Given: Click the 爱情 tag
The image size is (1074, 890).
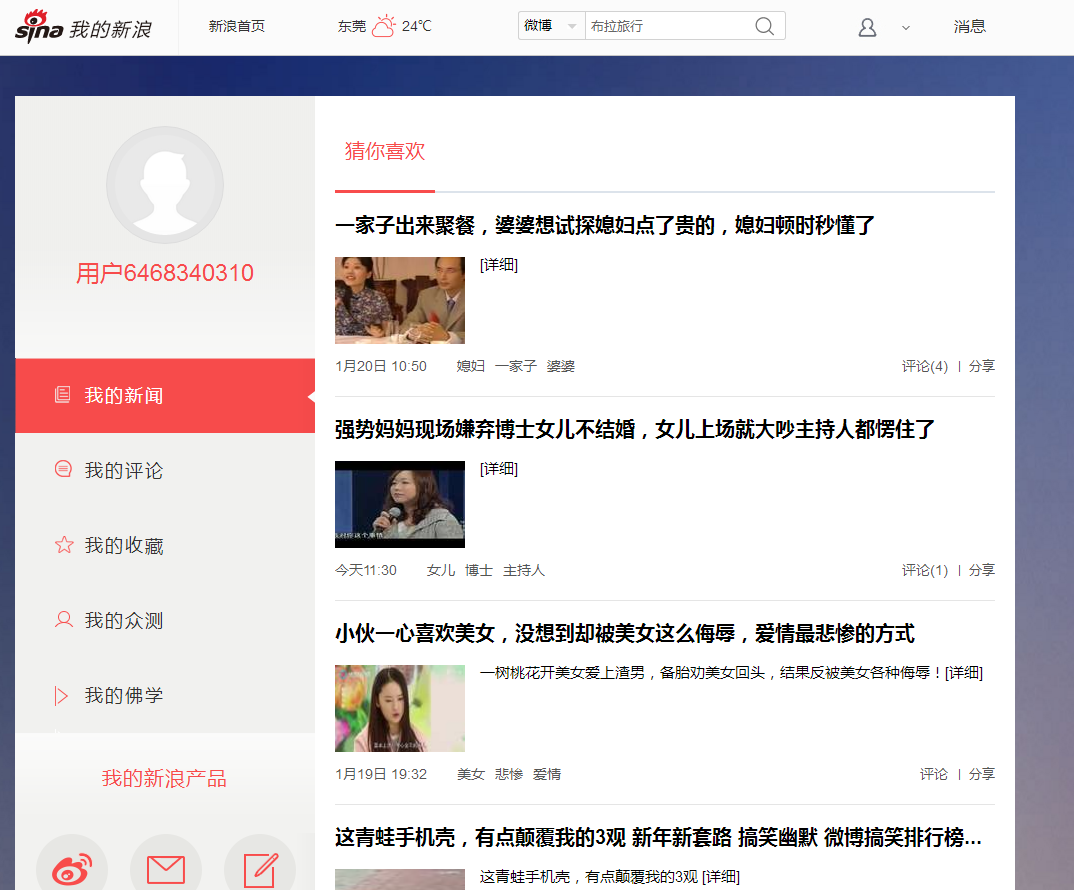Looking at the screenshot, I should pyautogui.click(x=547, y=774).
